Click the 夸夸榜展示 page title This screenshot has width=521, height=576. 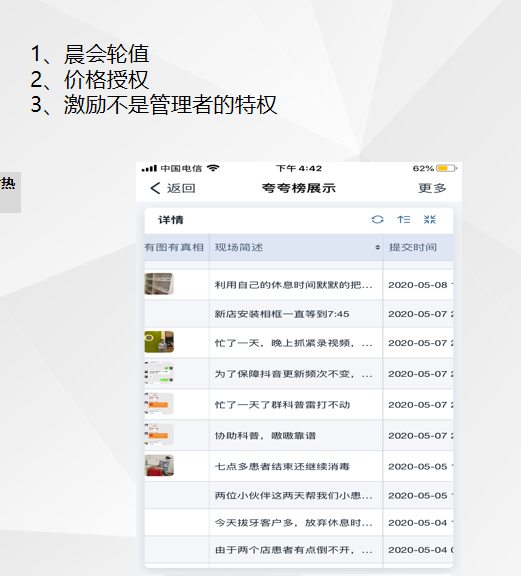coord(299,188)
